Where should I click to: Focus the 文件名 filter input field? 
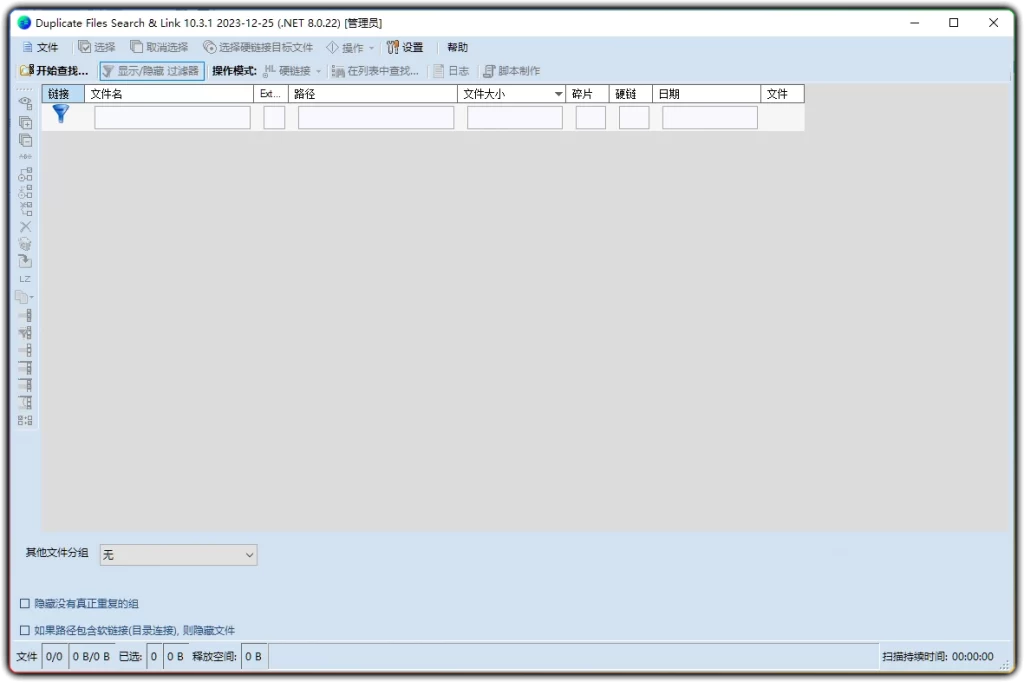point(172,118)
